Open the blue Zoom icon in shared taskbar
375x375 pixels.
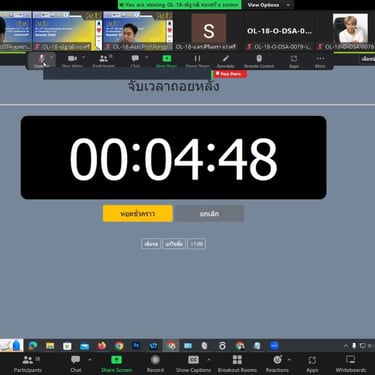(x=274, y=346)
